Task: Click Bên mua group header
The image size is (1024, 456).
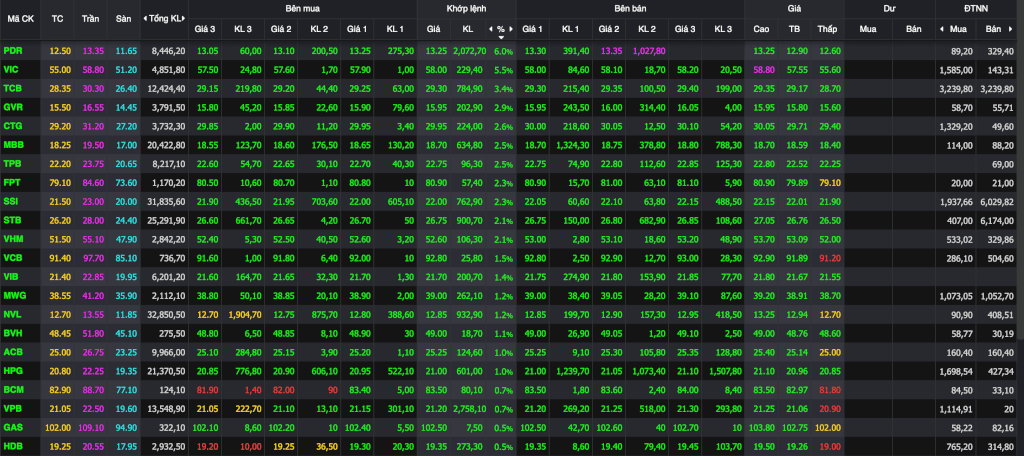Action: click(302, 9)
